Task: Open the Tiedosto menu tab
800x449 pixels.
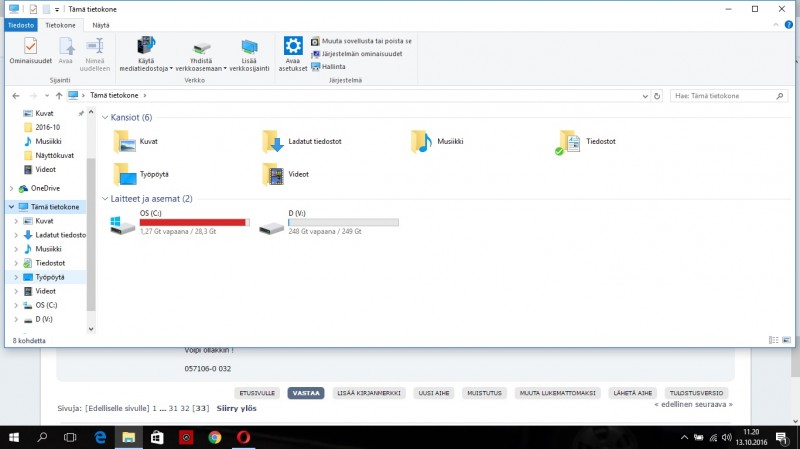Action: (21, 24)
